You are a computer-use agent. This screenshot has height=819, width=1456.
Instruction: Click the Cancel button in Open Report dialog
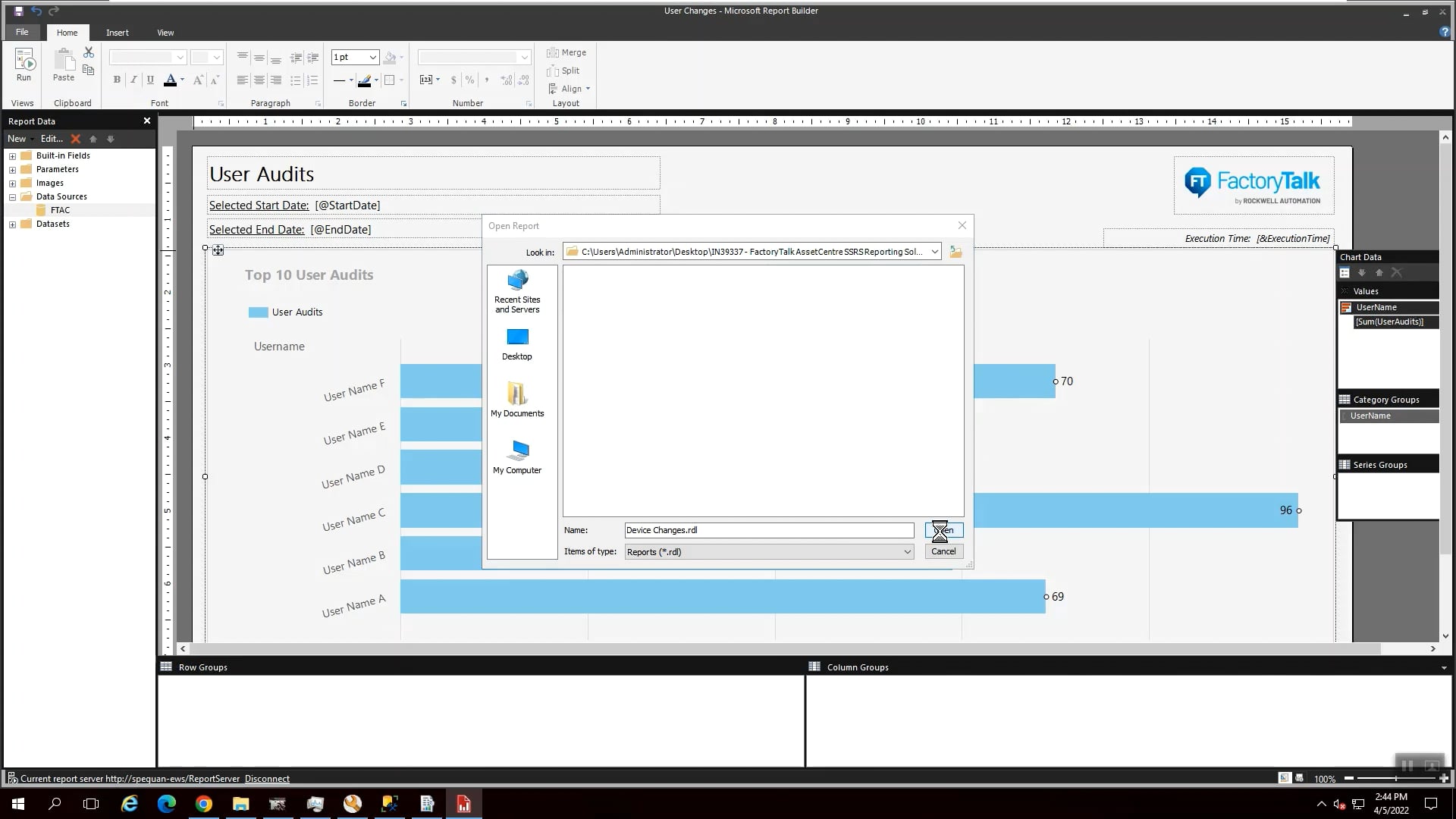pos(943,551)
